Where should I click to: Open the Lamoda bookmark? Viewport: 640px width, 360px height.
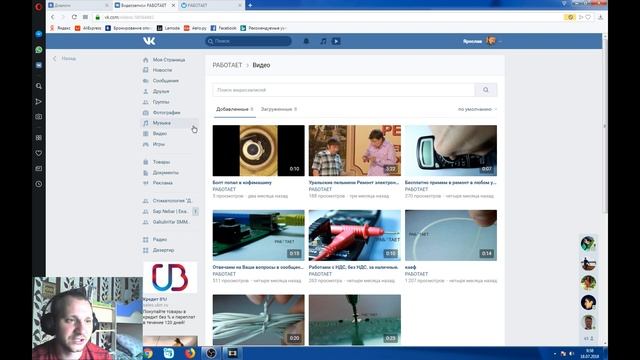[x=169, y=28]
